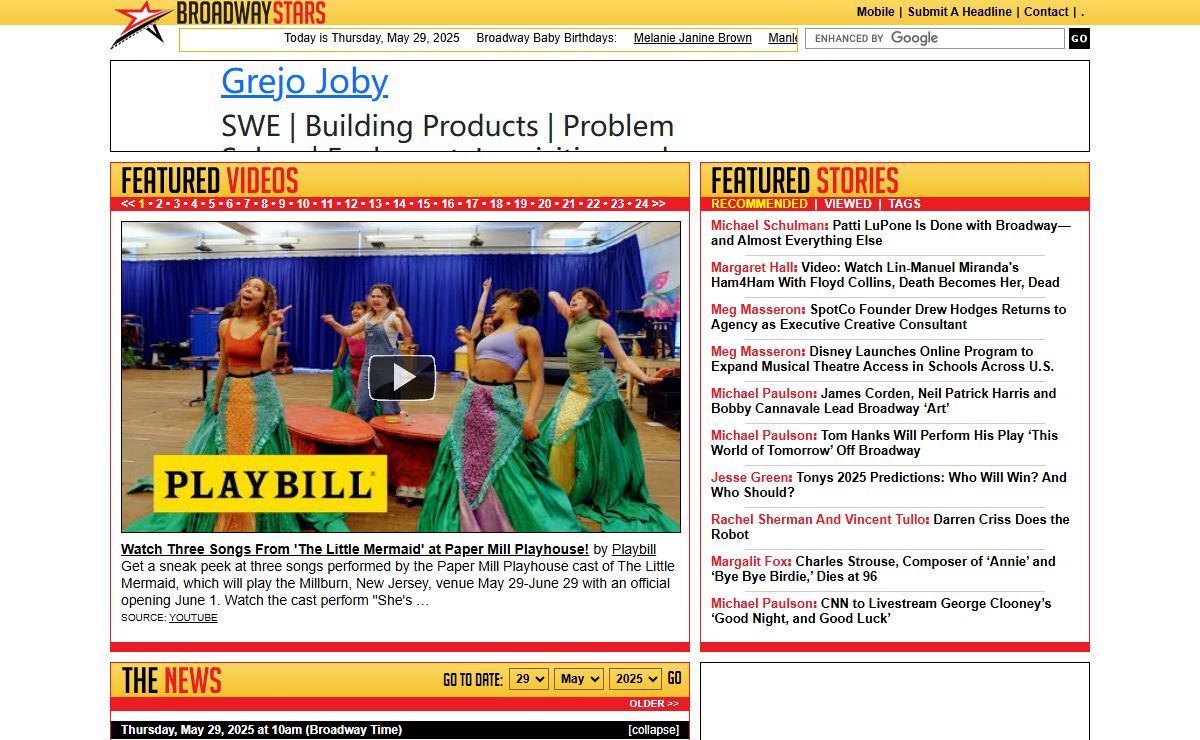Open Tom Hanks 'This World of Tomorrow' story
1200x740 pixels.
885,443
